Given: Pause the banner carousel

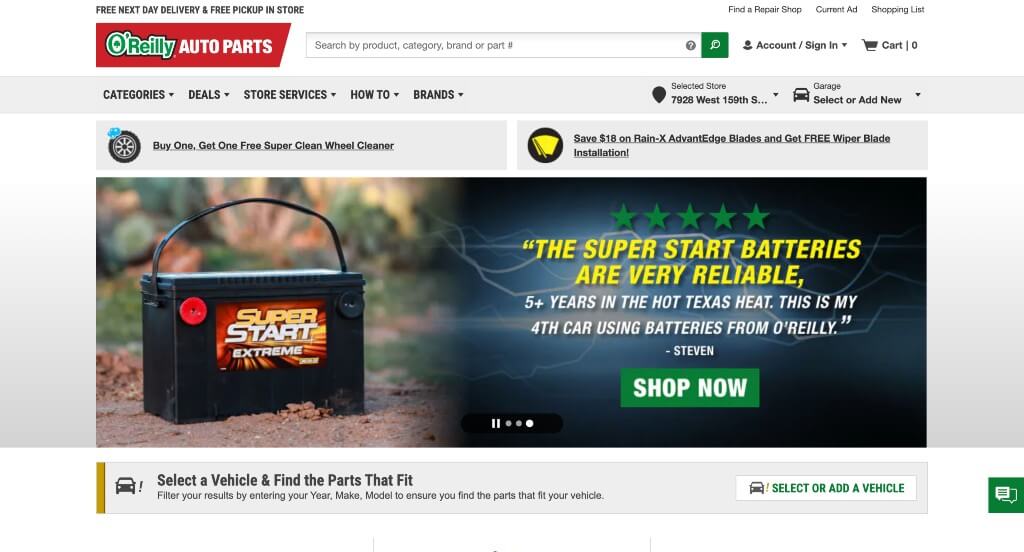Looking at the screenshot, I should coord(496,423).
